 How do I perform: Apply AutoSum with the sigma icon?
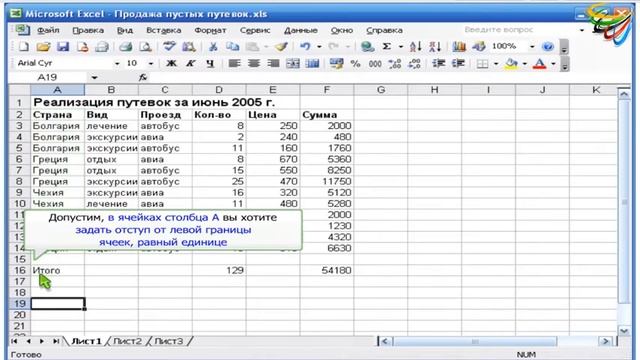pos(387,47)
